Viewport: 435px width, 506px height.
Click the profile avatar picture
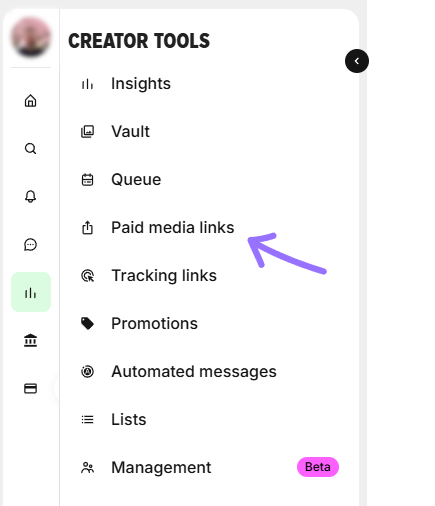click(31, 37)
